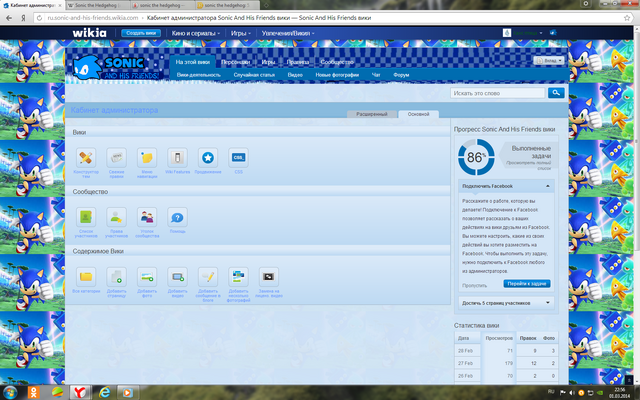640x400 pixels.
Task: Open the notifications icon beside the username
Action: [553, 33]
